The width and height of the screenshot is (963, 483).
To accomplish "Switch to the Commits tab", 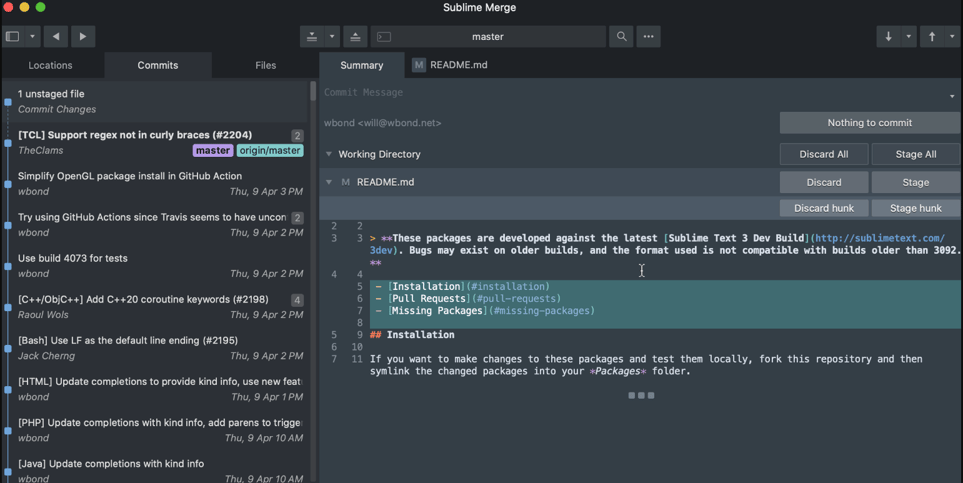I will [x=158, y=65].
